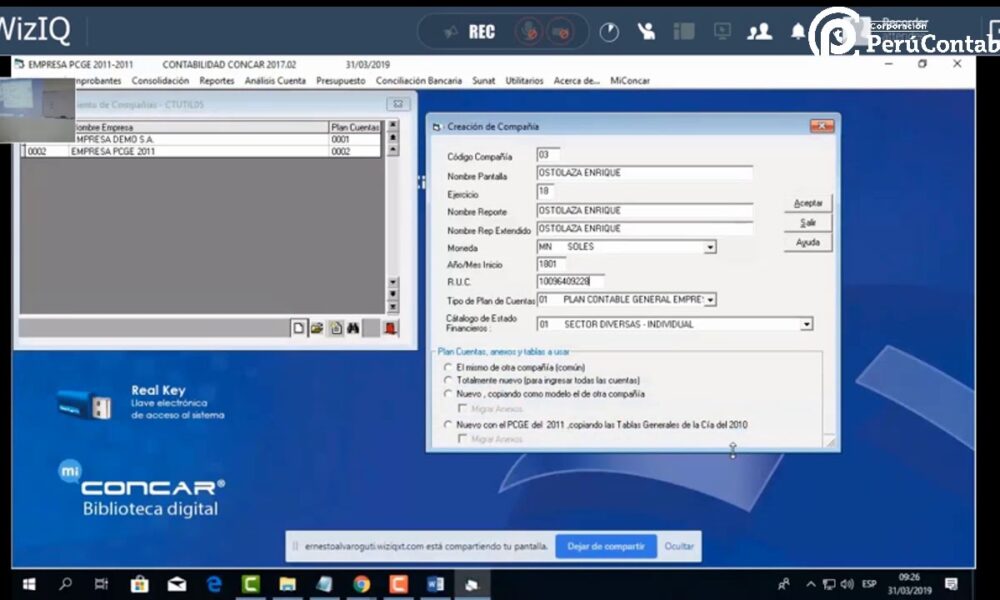Screen dimensions: 1000x600
Task: Open the Catálogo de Estado Financieros dropdown
Action: (806, 324)
